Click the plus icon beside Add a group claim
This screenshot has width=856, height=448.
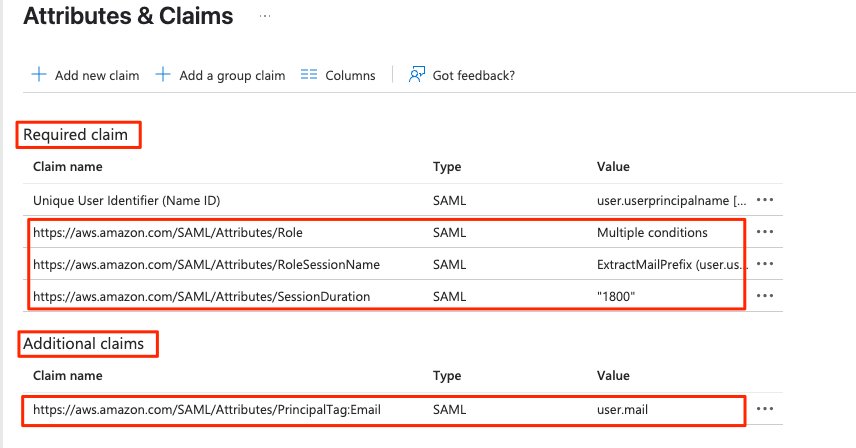[x=163, y=74]
